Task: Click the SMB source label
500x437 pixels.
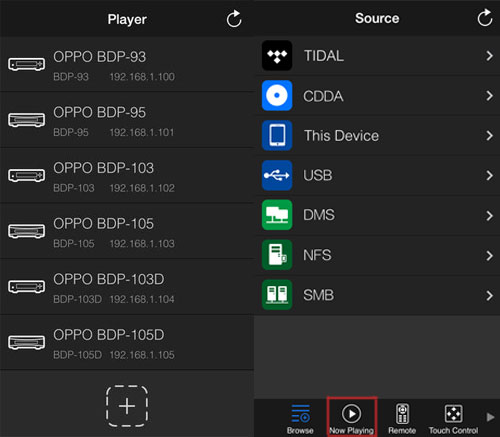Action: pos(318,295)
